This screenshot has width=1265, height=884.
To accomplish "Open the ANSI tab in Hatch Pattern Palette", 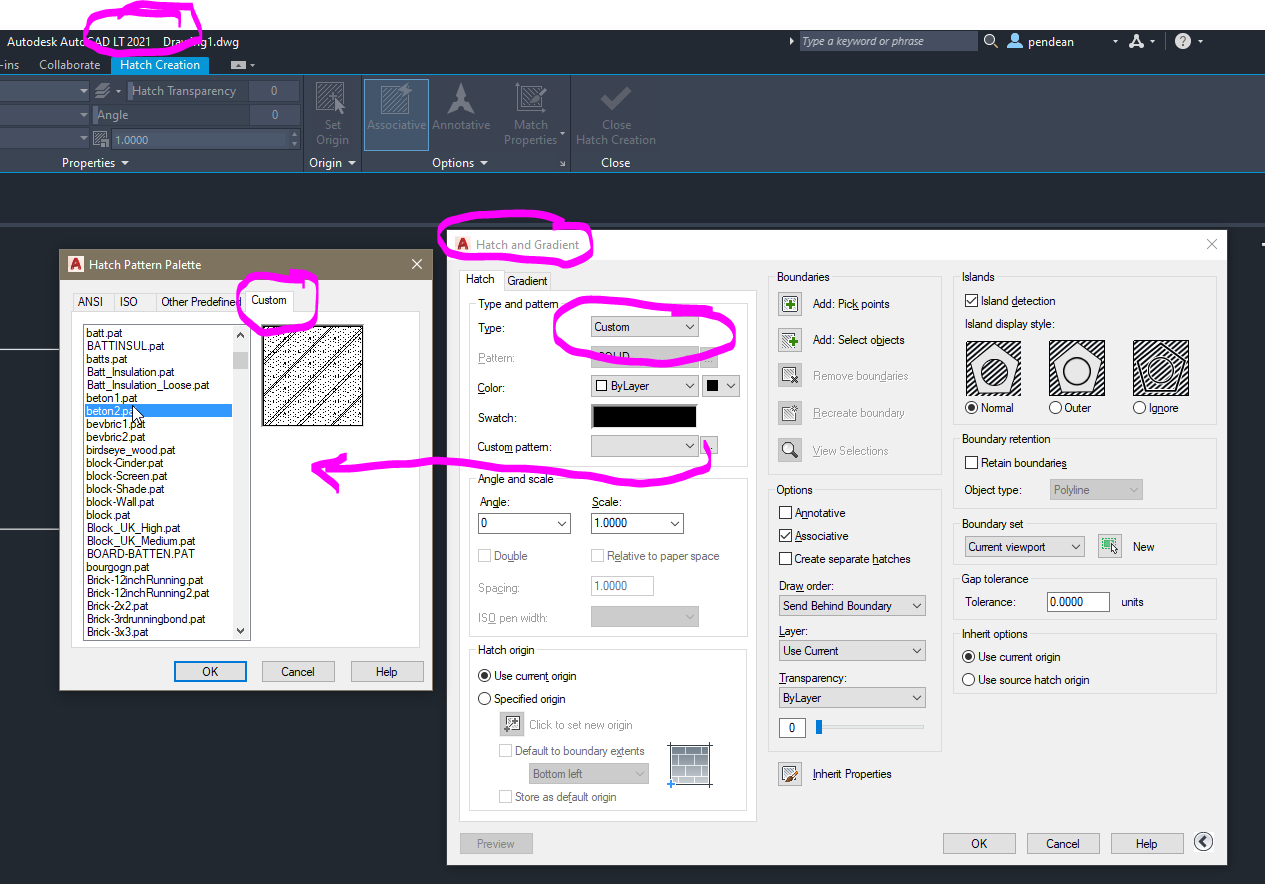I will (x=90, y=300).
